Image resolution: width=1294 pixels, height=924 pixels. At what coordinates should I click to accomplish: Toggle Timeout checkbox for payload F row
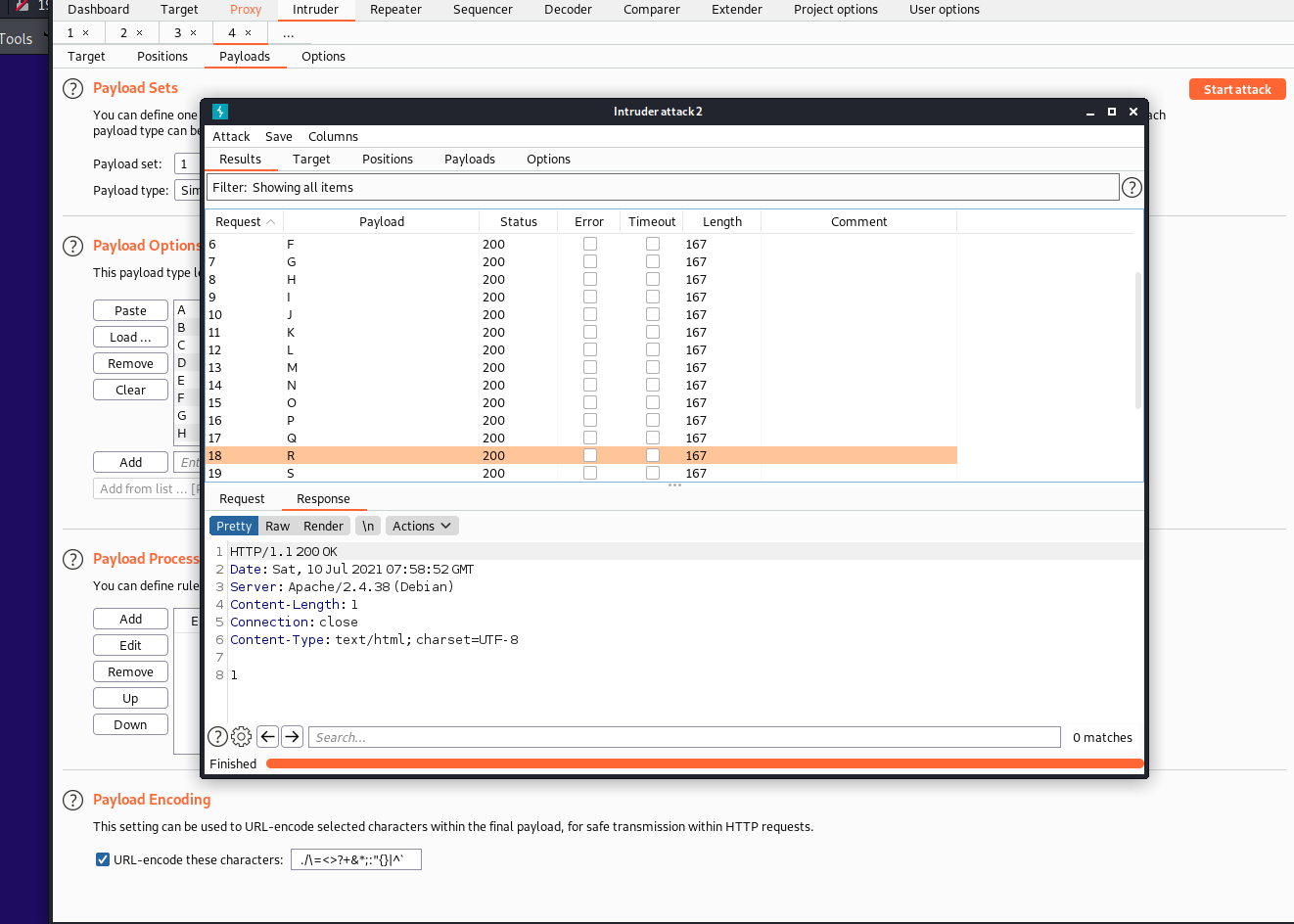(653, 244)
